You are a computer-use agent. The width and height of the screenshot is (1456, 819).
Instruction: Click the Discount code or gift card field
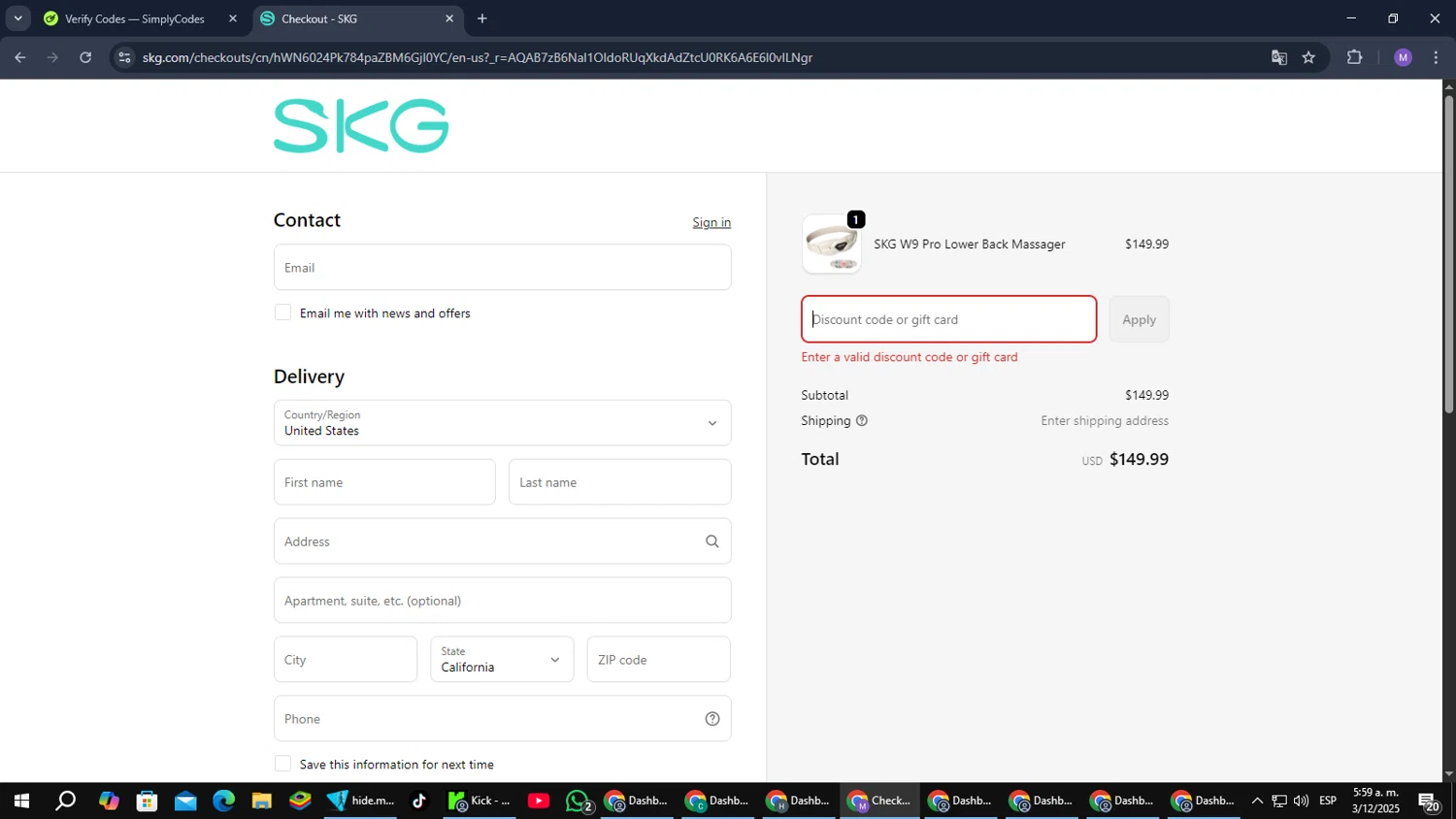(948, 319)
